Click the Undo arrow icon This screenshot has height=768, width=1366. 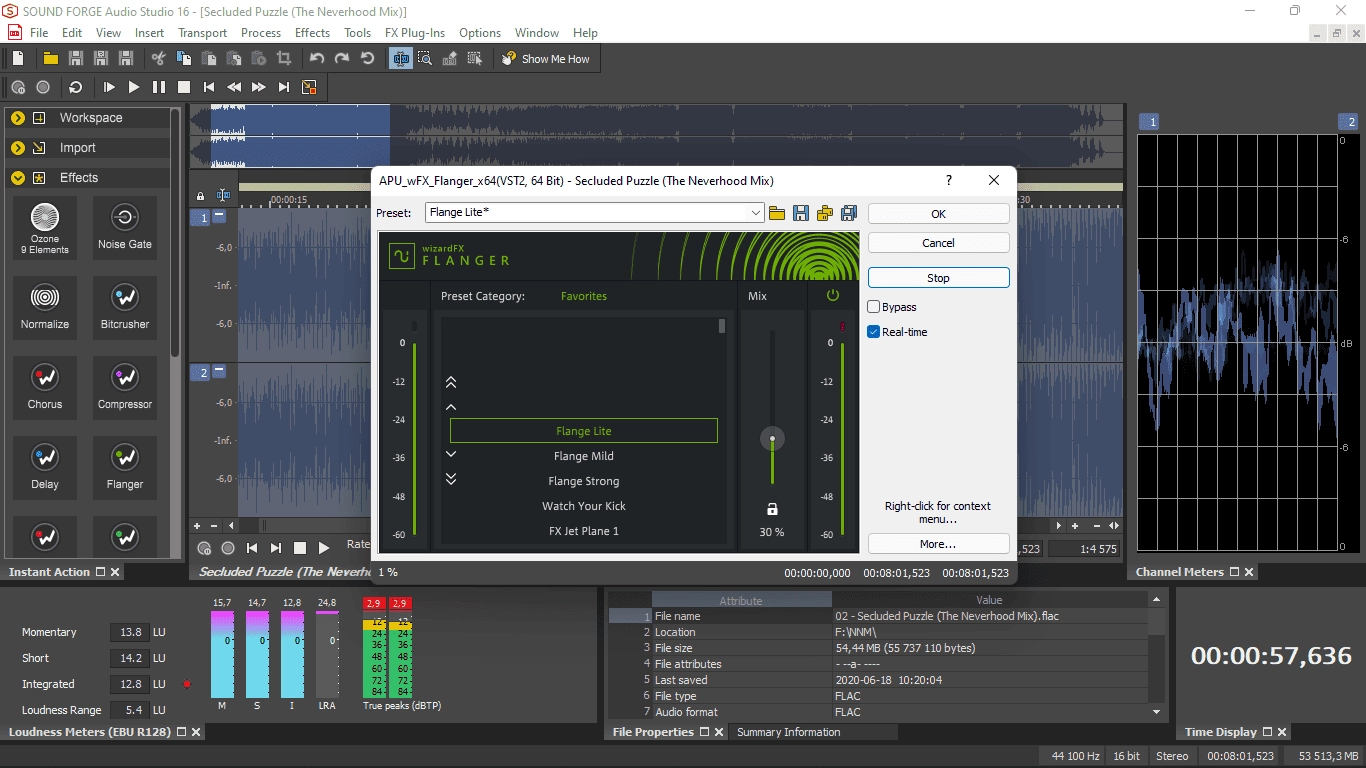point(317,59)
